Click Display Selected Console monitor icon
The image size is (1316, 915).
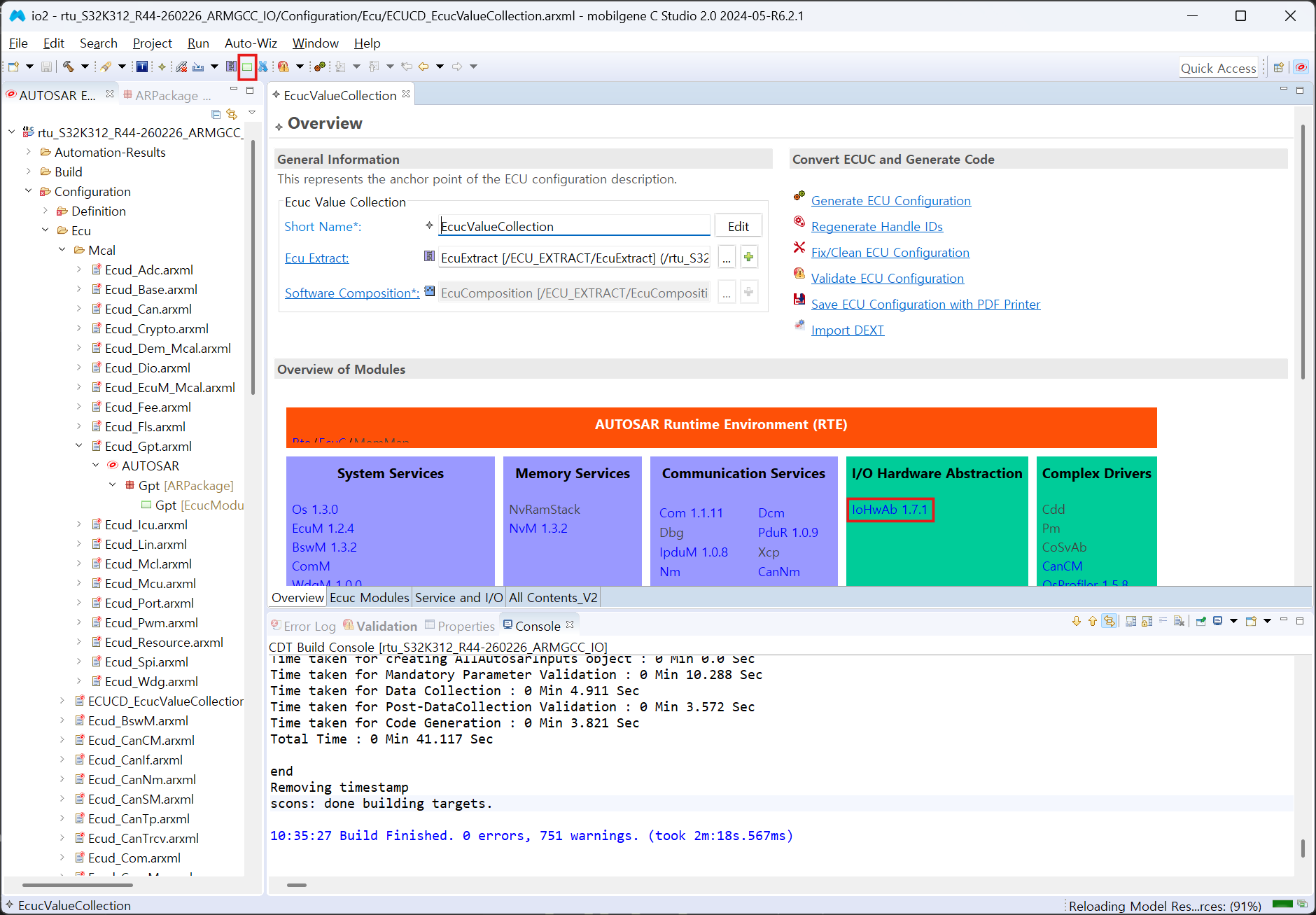coord(1218,621)
